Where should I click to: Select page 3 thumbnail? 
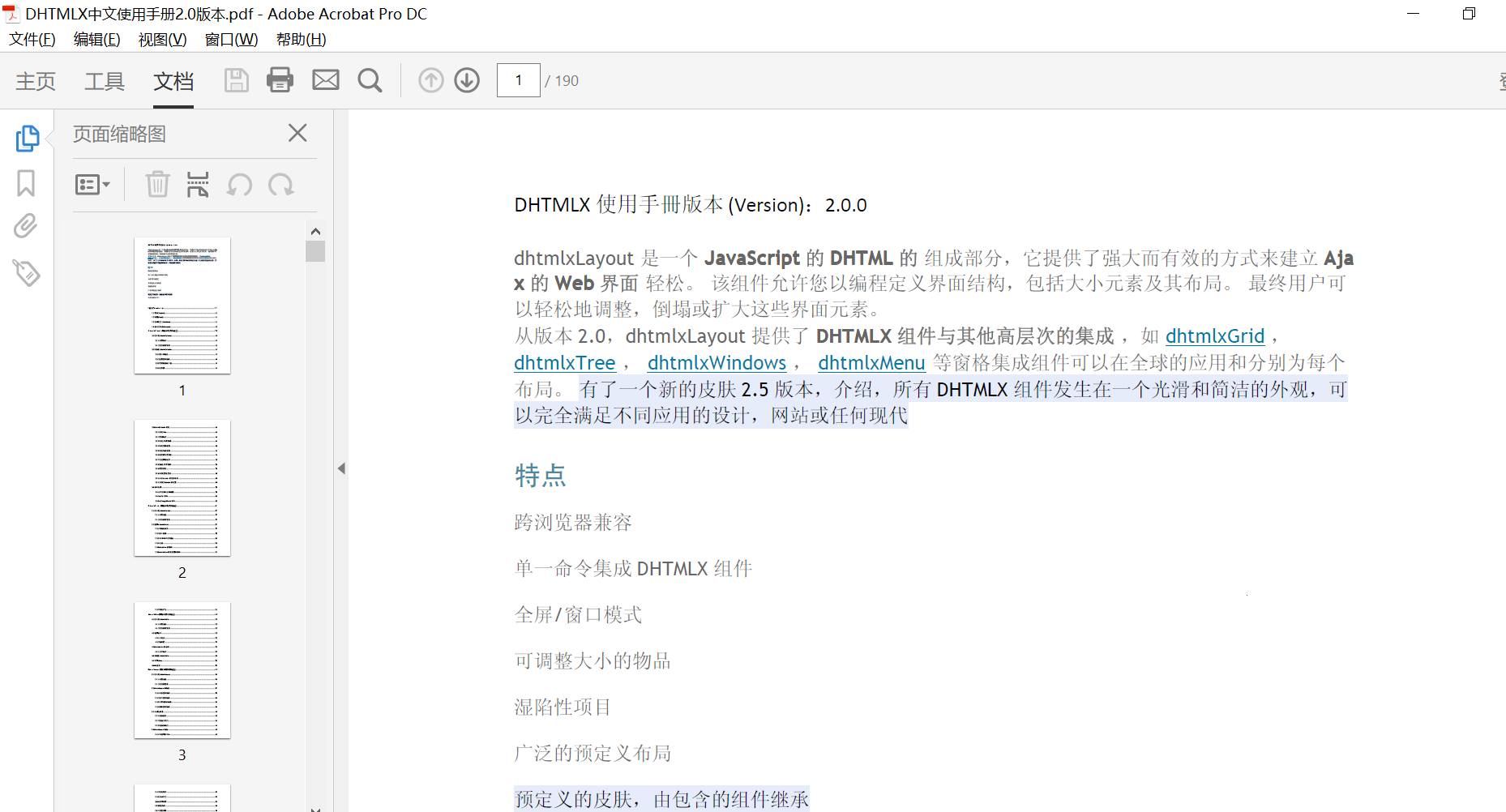[182, 670]
